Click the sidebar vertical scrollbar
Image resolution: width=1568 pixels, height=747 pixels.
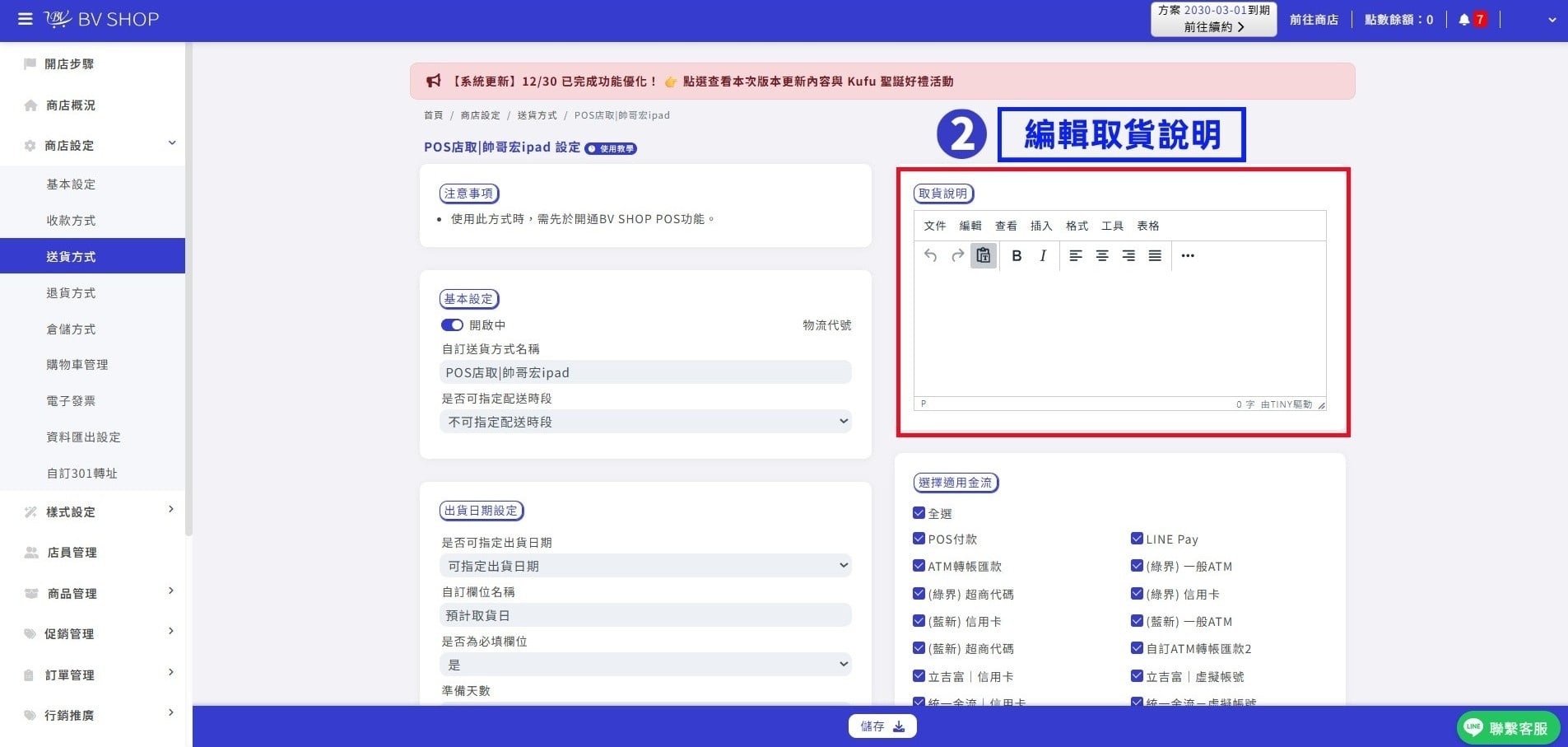188,288
